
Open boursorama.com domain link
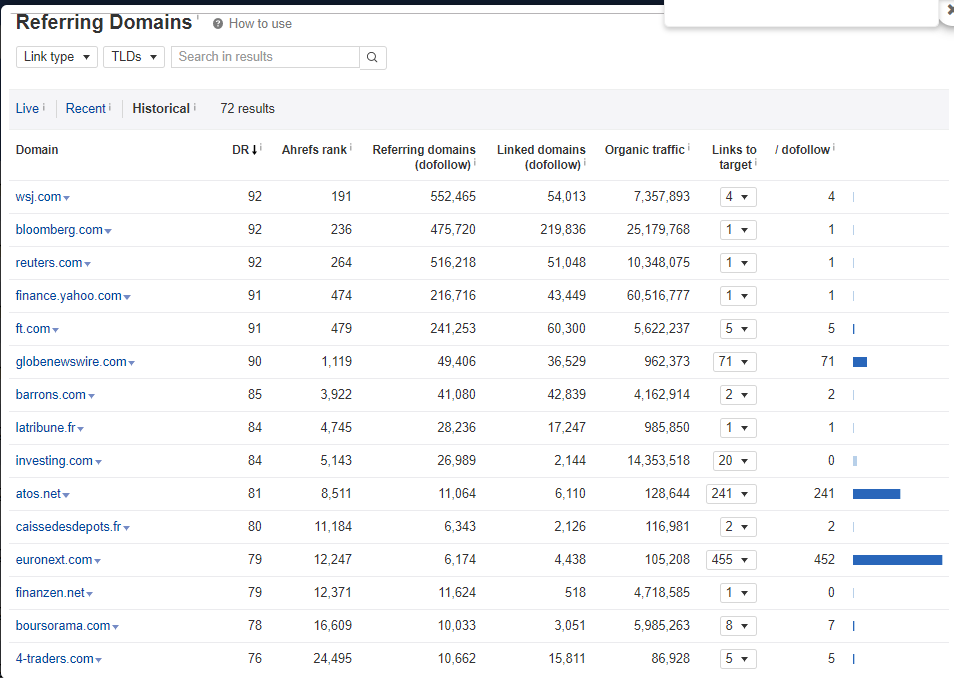(x=63, y=625)
